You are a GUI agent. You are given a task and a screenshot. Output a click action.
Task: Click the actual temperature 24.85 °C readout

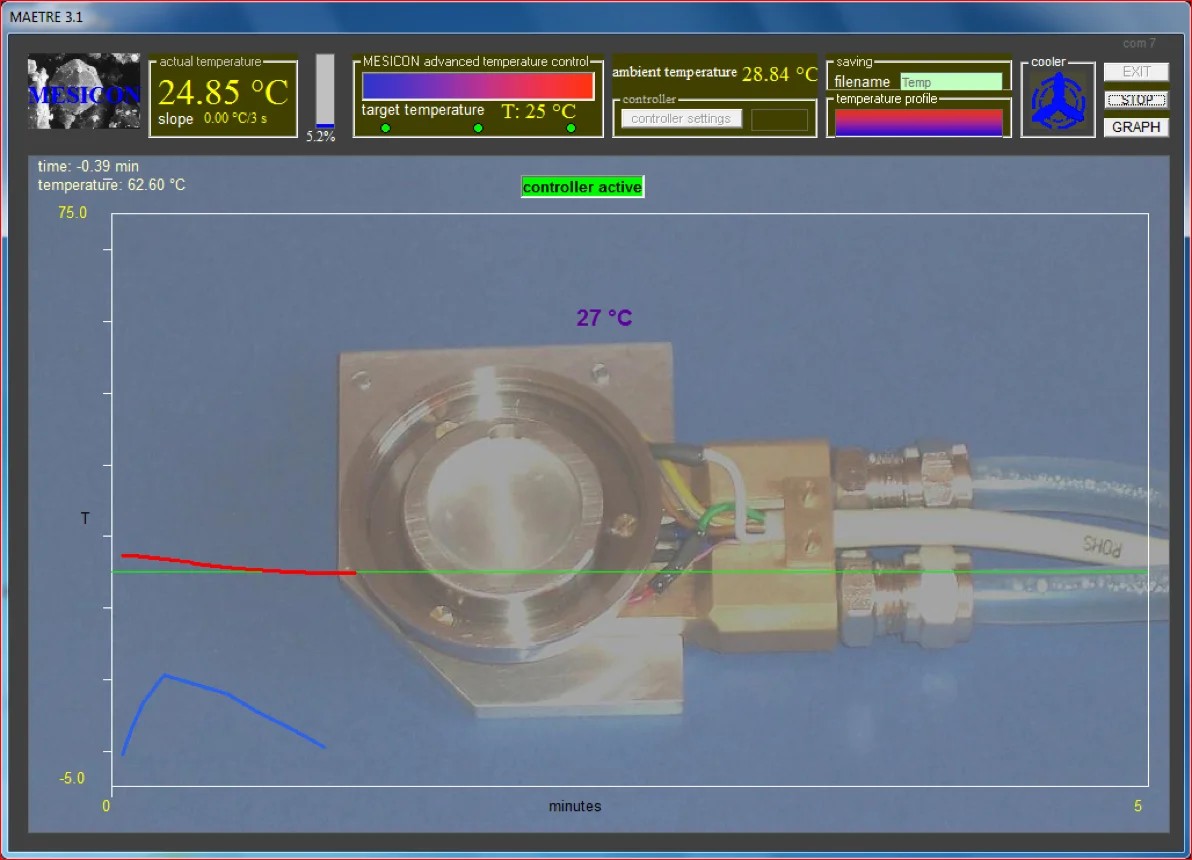pos(223,92)
